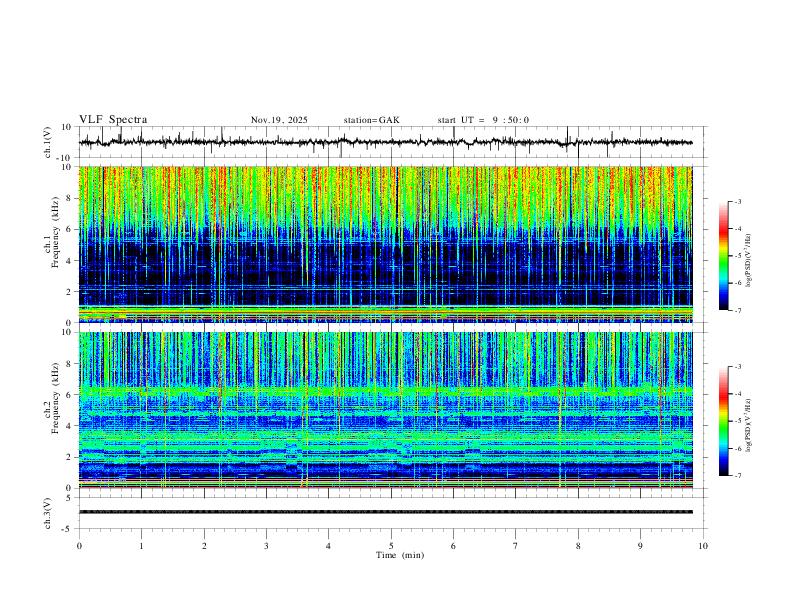
Task: Click the time axis tick label "7"
Action: pyautogui.click(x=516, y=546)
